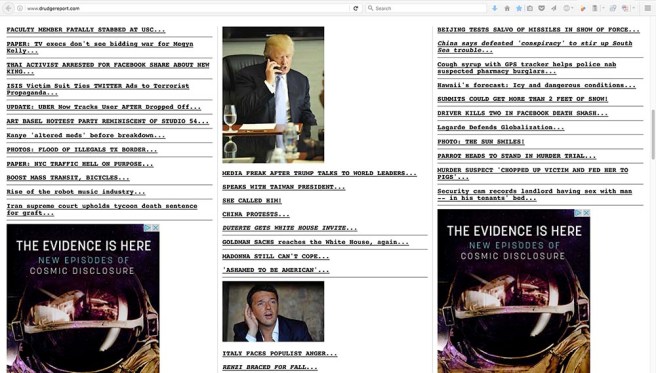This screenshot has height=373, width=656.
Task: Show bookmarks list icon beside the star
Action: tap(530, 8)
